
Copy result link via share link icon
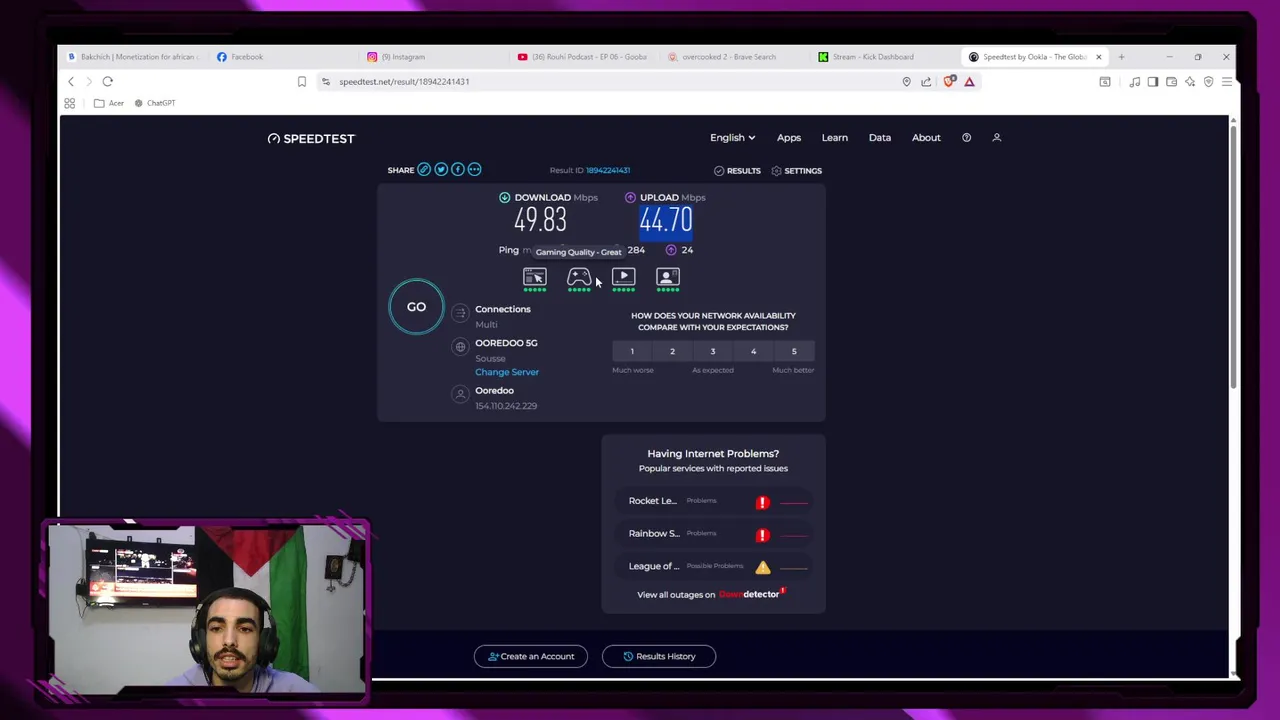[x=424, y=170]
